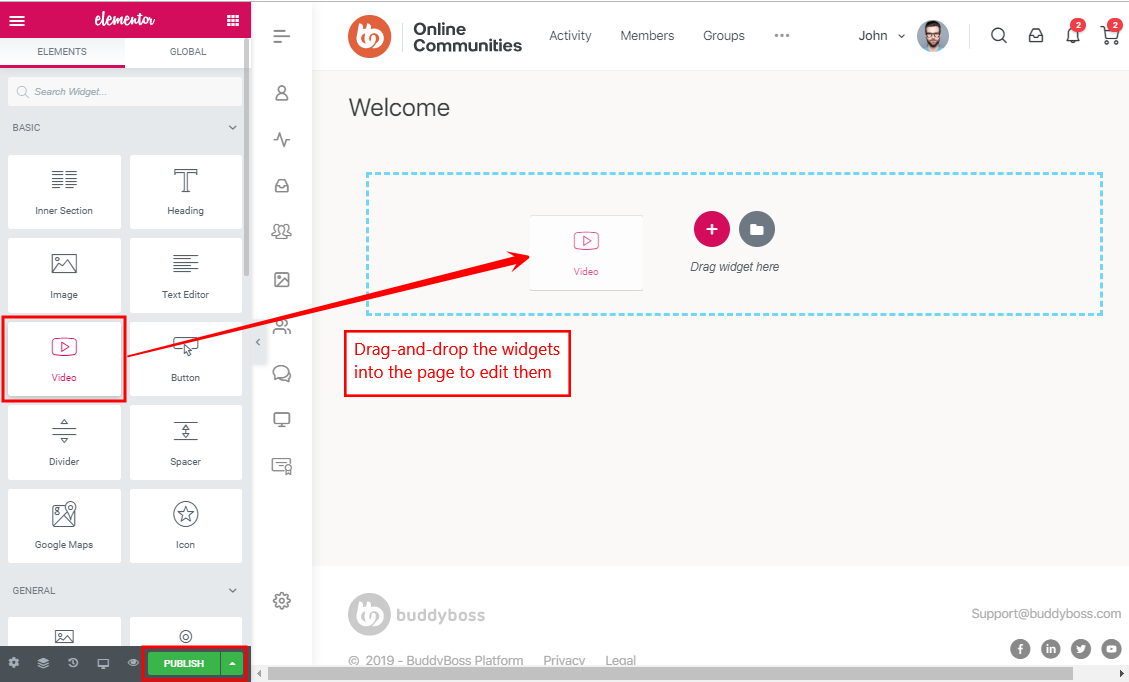Preview changes with the eye icon
Image resolution: width=1129 pixels, height=682 pixels.
click(x=132, y=663)
